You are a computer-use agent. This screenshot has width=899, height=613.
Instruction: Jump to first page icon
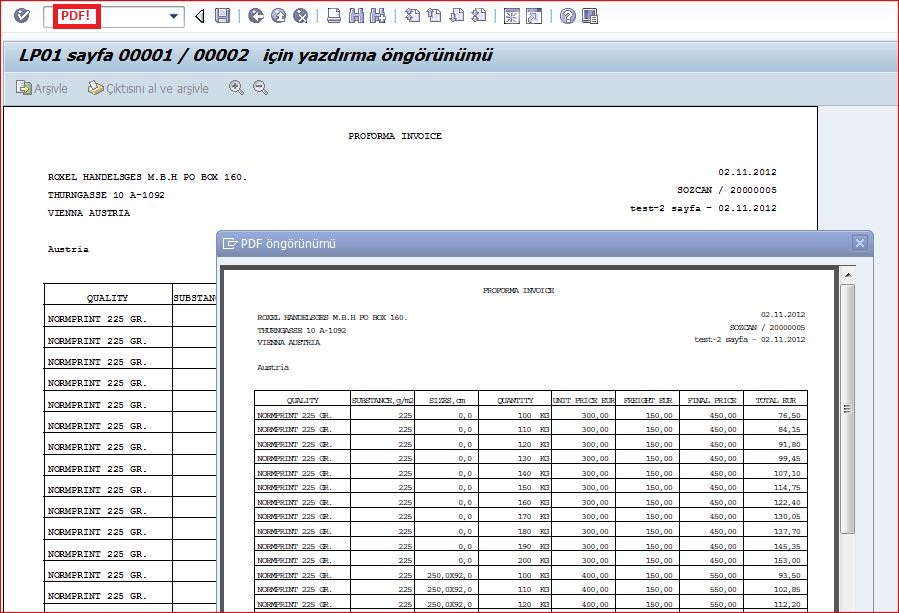(412, 16)
